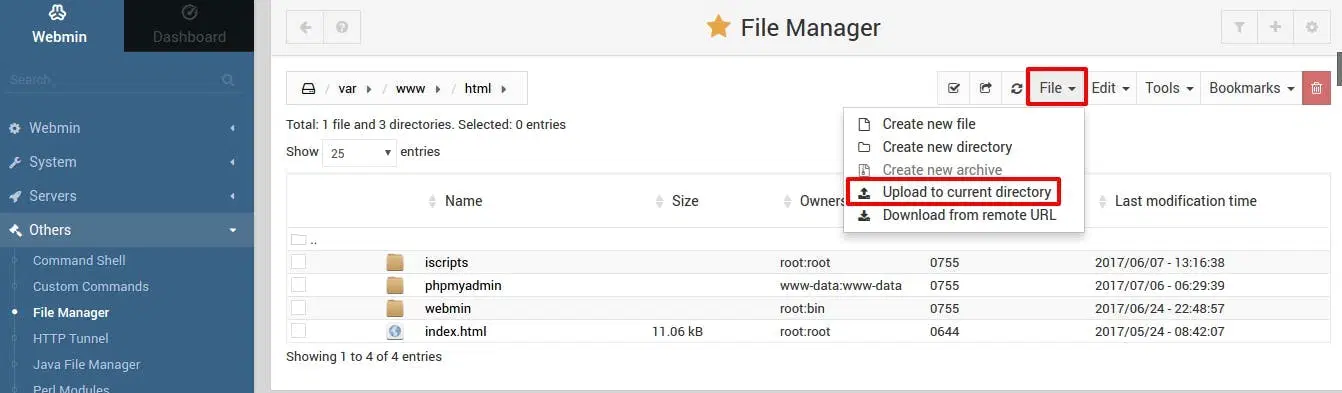Collapse the Others sidebar category
Image resolution: width=1342 pixels, height=393 pixels.
[127, 230]
